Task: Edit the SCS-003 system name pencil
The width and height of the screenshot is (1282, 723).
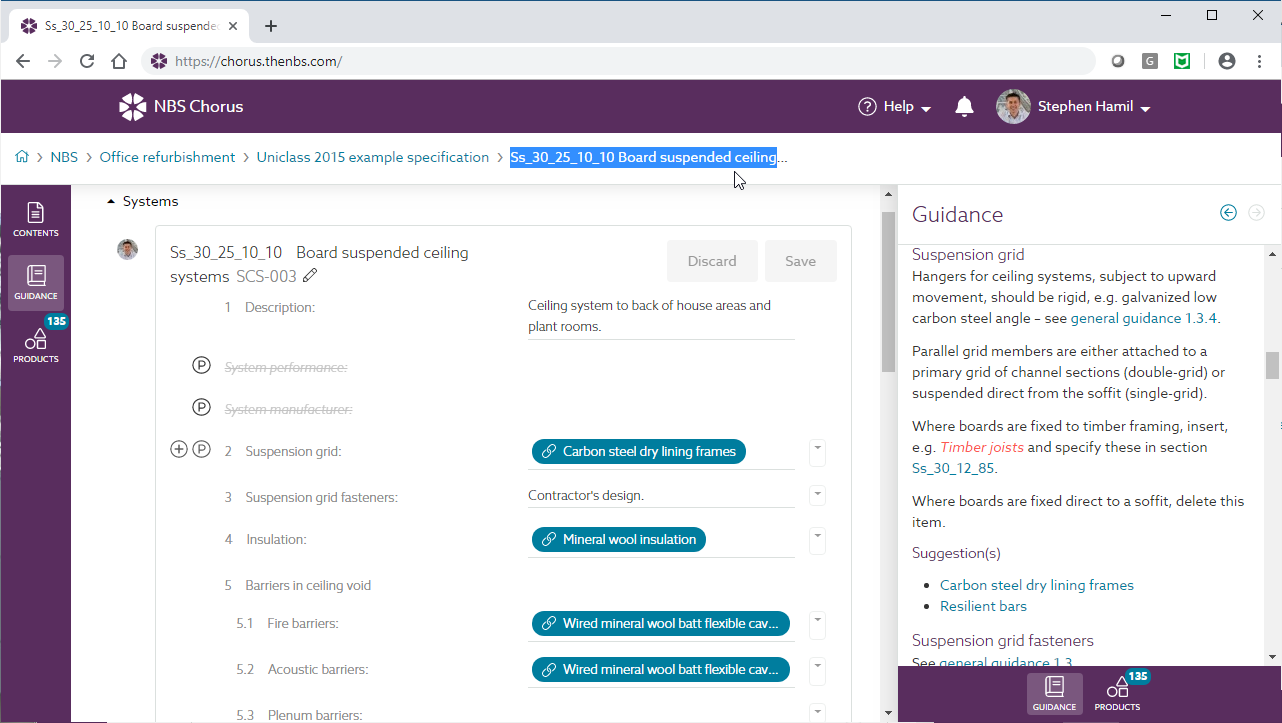Action: (310, 276)
